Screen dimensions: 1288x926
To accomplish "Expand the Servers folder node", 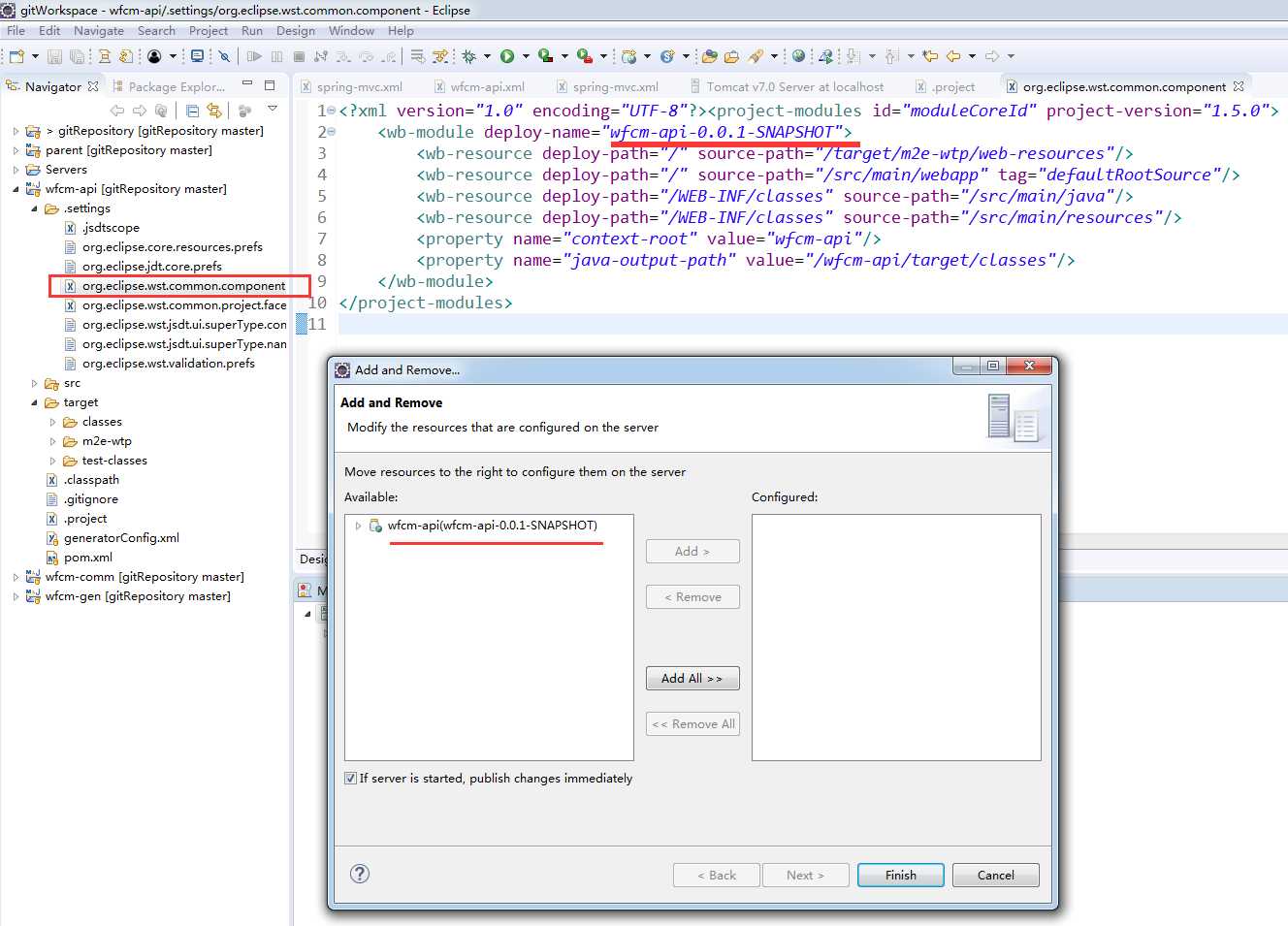I will pyautogui.click(x=16, y=170).
